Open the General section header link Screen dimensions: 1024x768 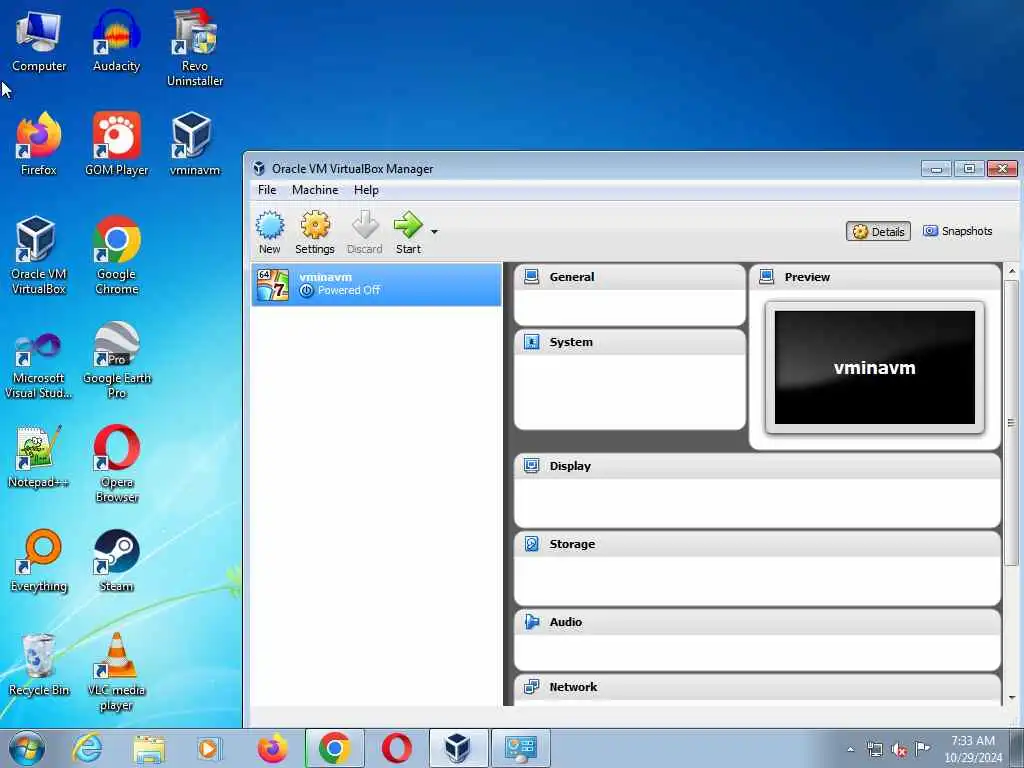pyautogui.click(x=572, y=277)
